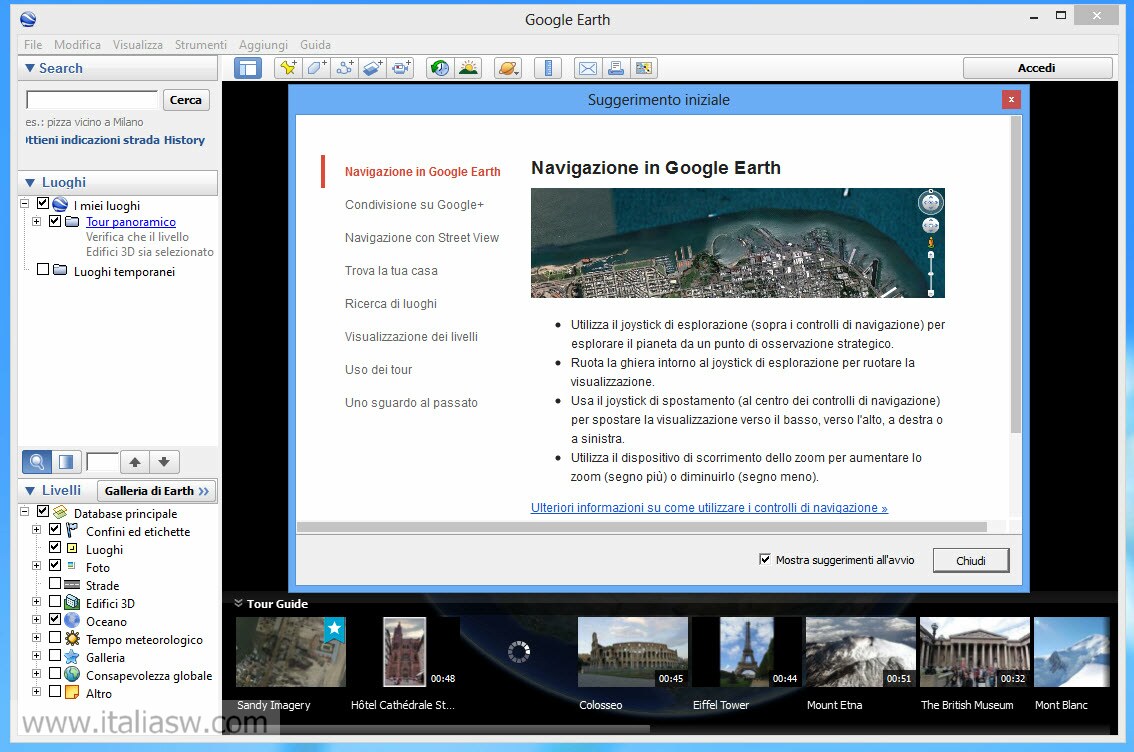Open the Strumenti menu
The image size is (1134, 752).
pos(200,45)
